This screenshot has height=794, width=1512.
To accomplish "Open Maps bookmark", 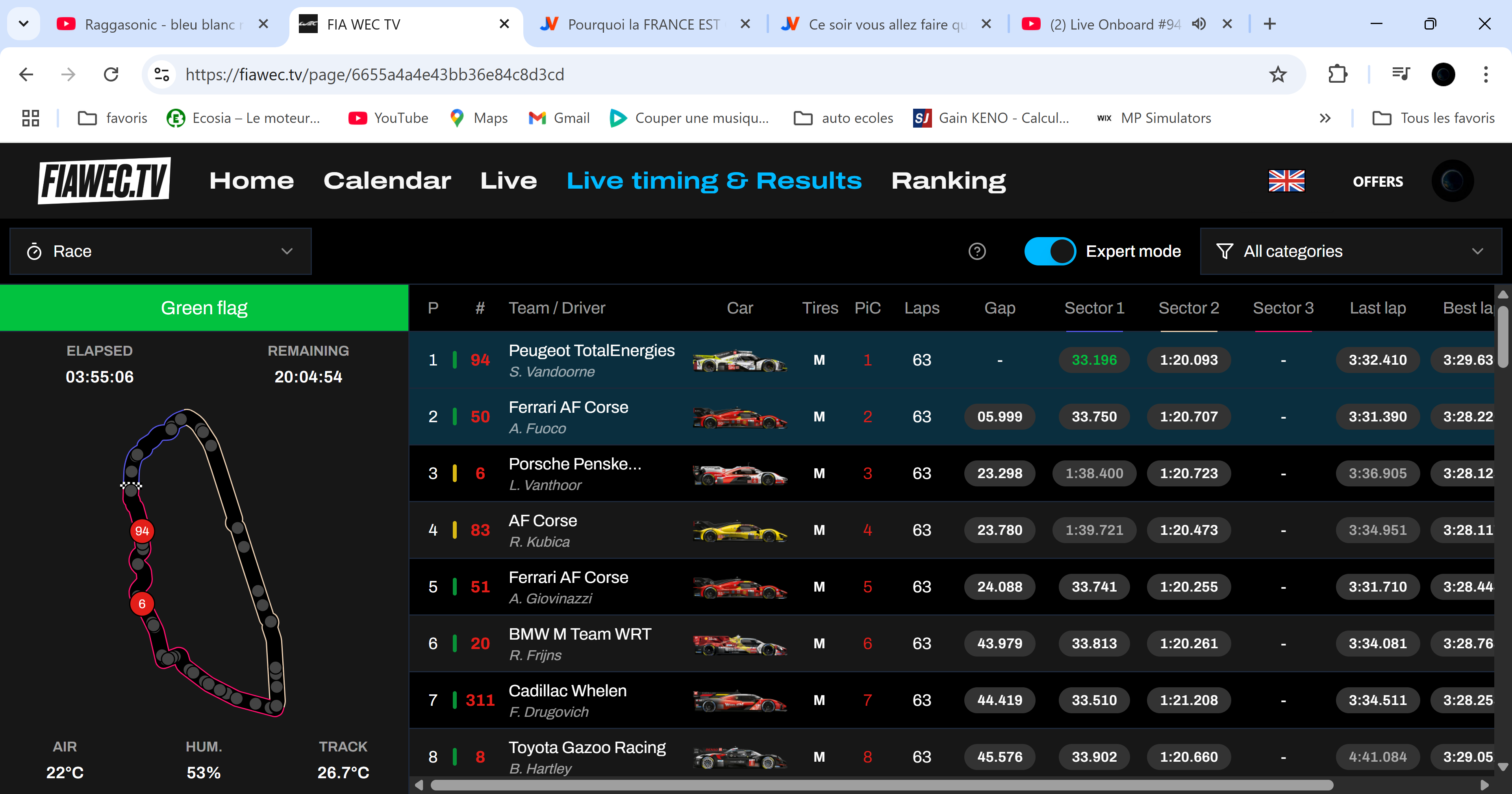I will tap(478, 118).
